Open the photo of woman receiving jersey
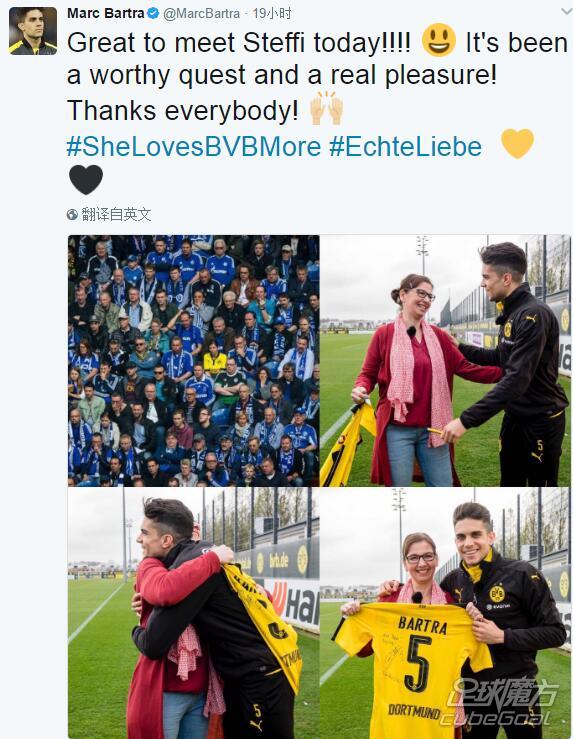This screenshot has height=739, width=573. point(445,361)
